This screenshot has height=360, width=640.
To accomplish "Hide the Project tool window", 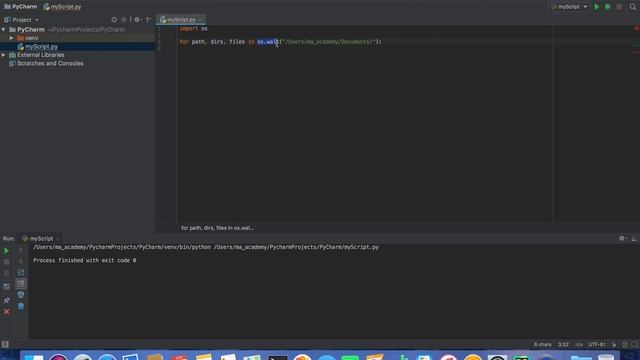I will coord(149,20).
